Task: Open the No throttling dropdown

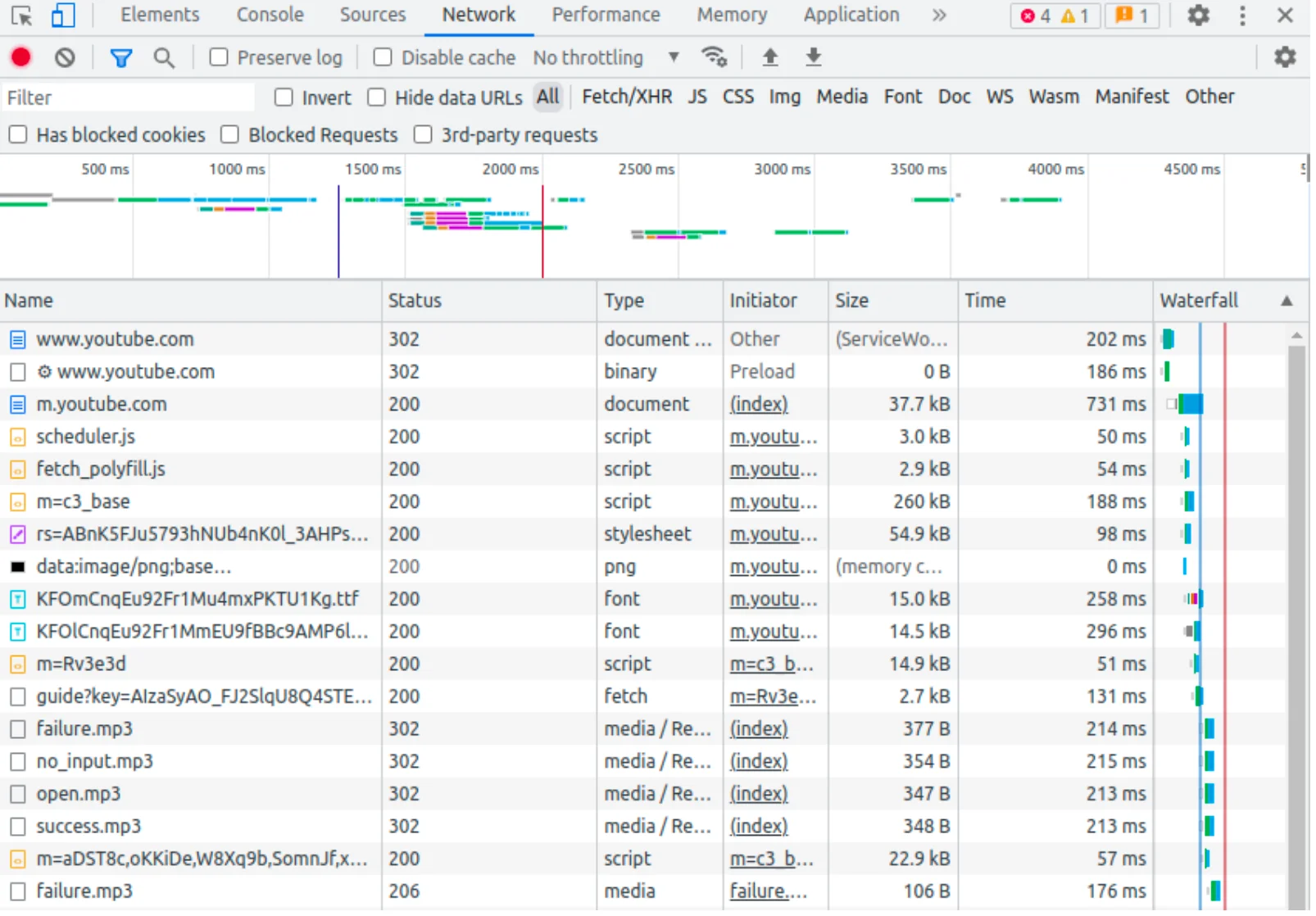Action: point(606,57)
